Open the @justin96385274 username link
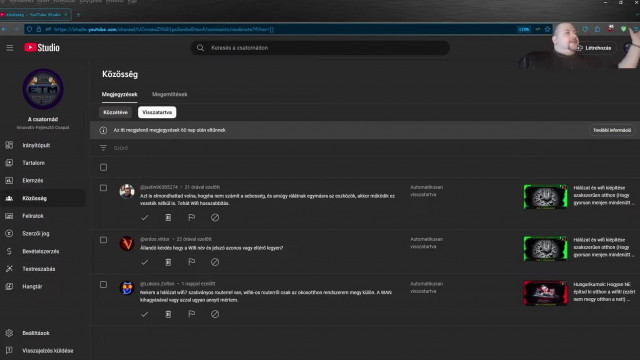 [159, 187]
